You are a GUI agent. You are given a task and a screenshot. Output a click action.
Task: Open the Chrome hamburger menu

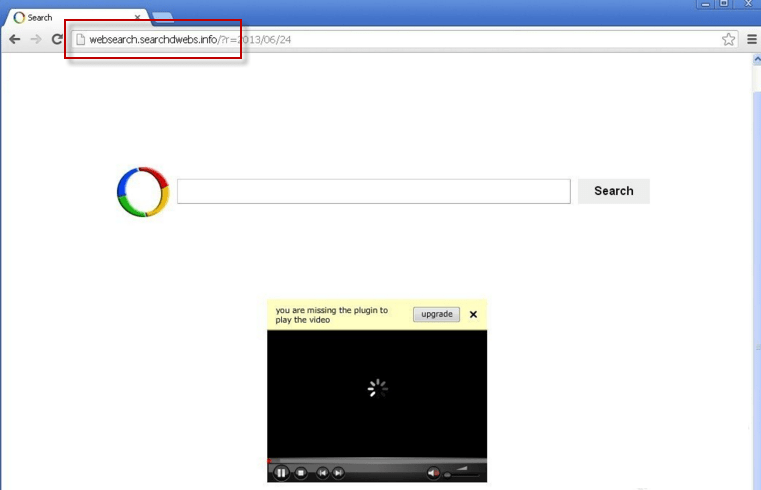pyautogui.click(x=751, y=39)
